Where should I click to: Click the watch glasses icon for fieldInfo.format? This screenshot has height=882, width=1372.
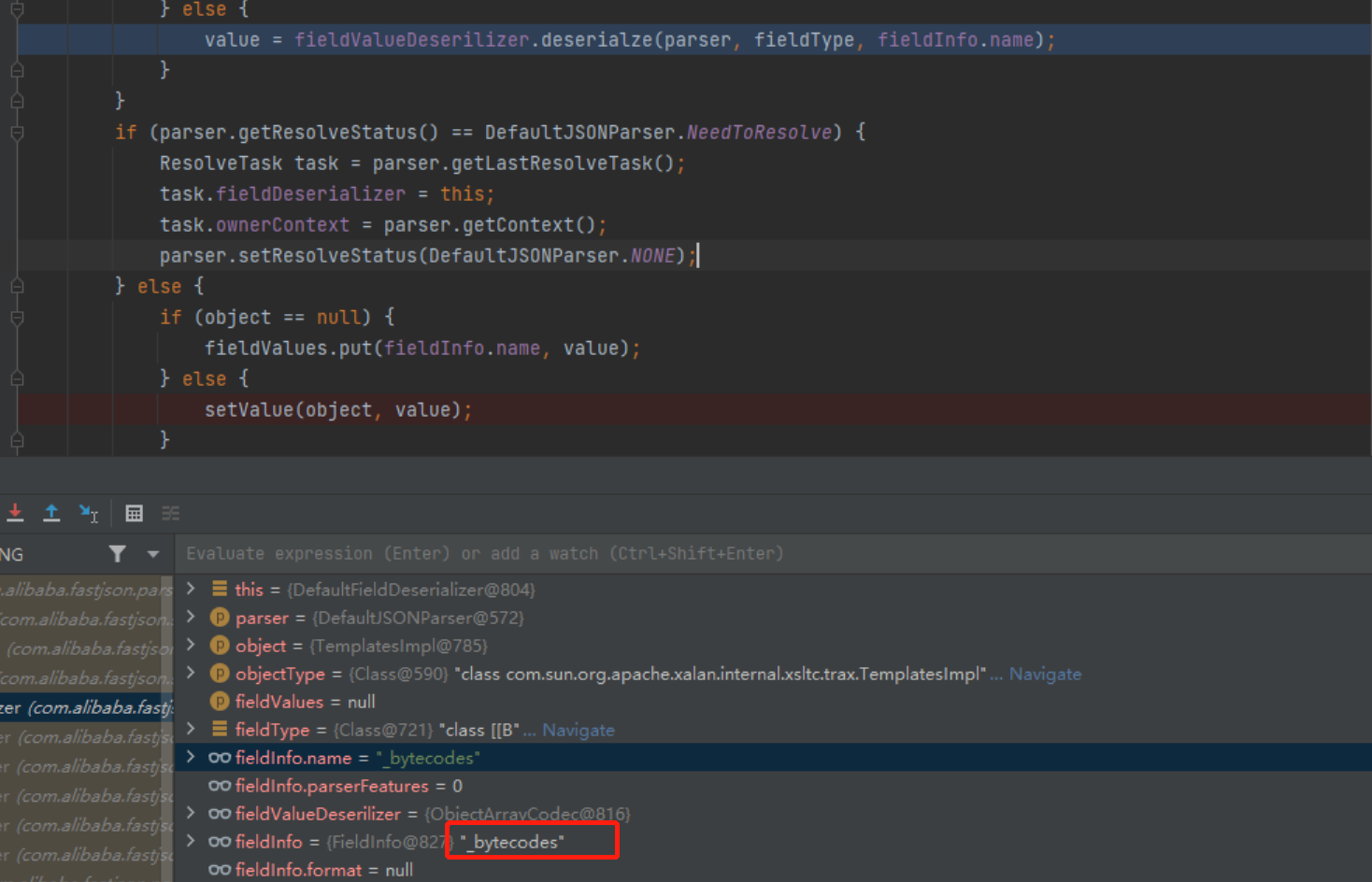click(220, 870)
